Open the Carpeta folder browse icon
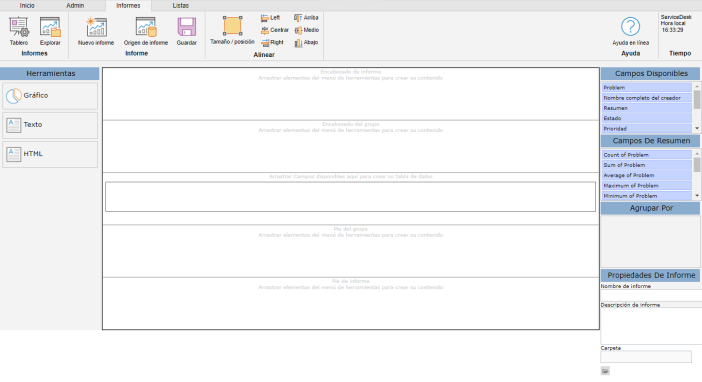Screen dimensions: 702x382 pos(605,371)
